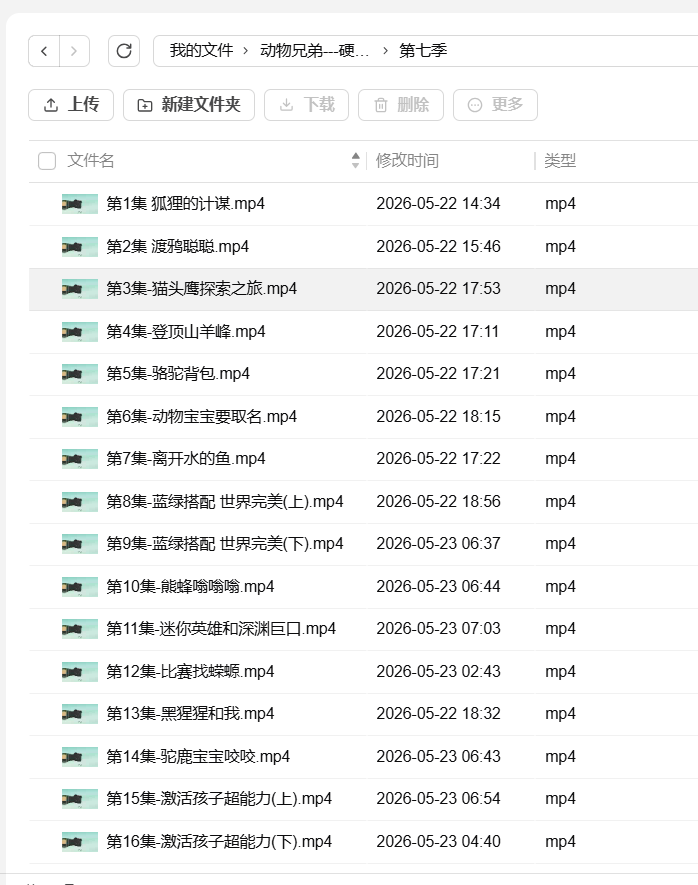Open thumbnail of 第4集-登顶山羊峰.mp4
This screenshot has height=885, width=698.
click(80, 331)
